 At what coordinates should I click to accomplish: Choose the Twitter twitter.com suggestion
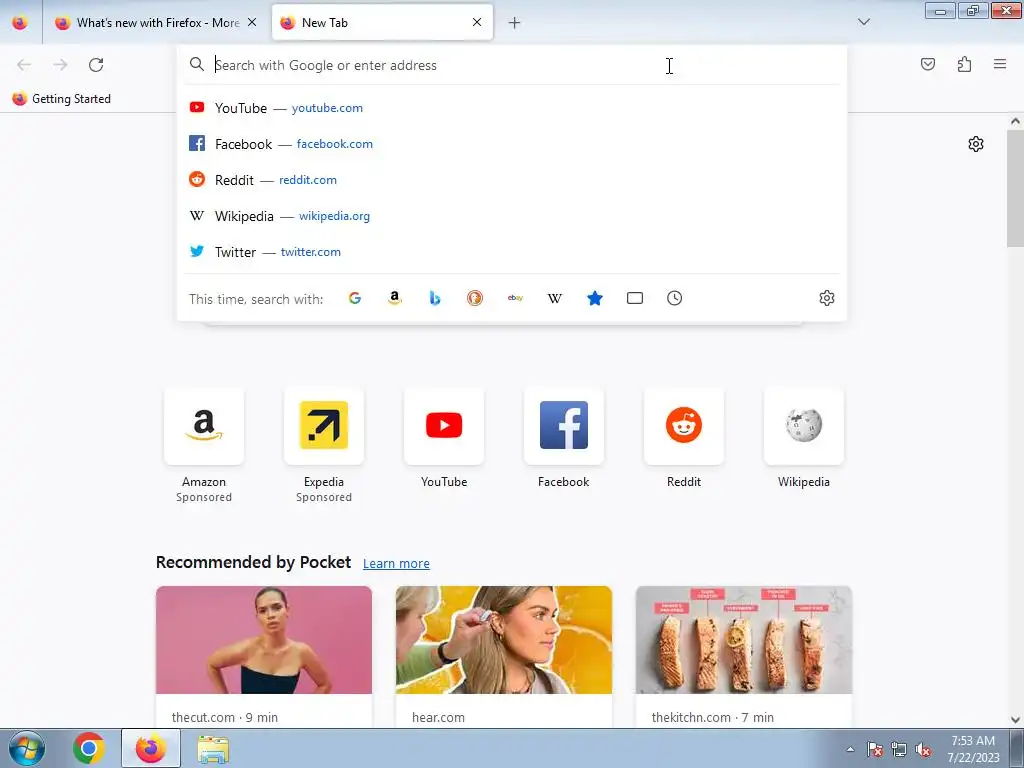pos(512,251)
